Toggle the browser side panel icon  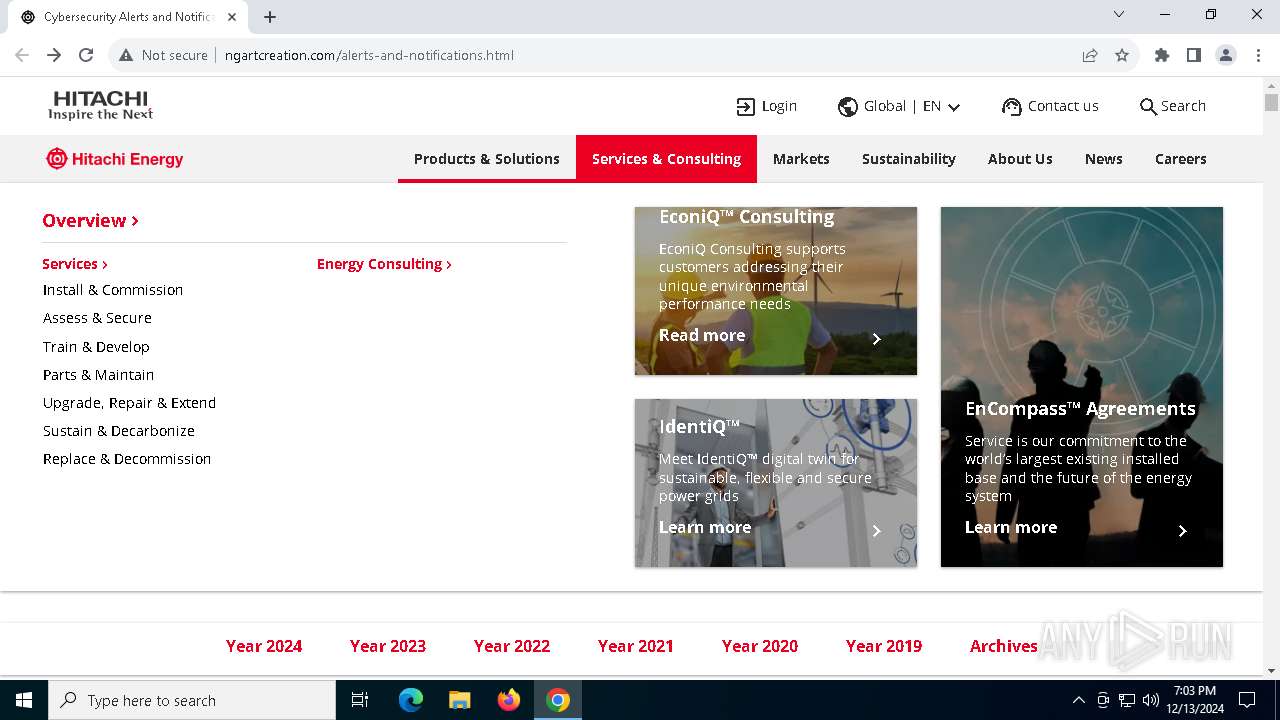(1194, 55)
